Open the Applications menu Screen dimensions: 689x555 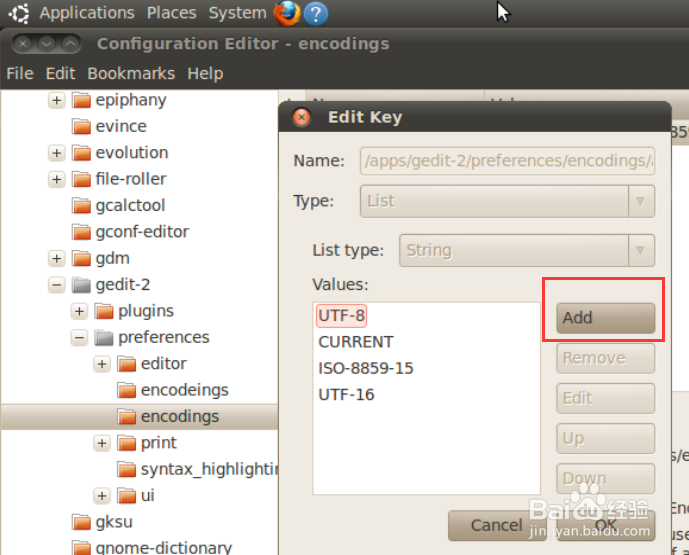87,13
